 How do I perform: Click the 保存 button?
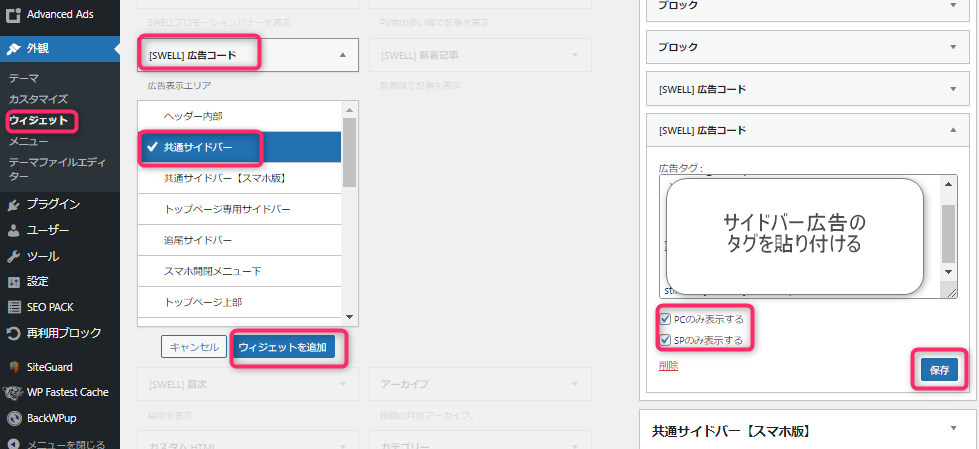coord(939,370)
